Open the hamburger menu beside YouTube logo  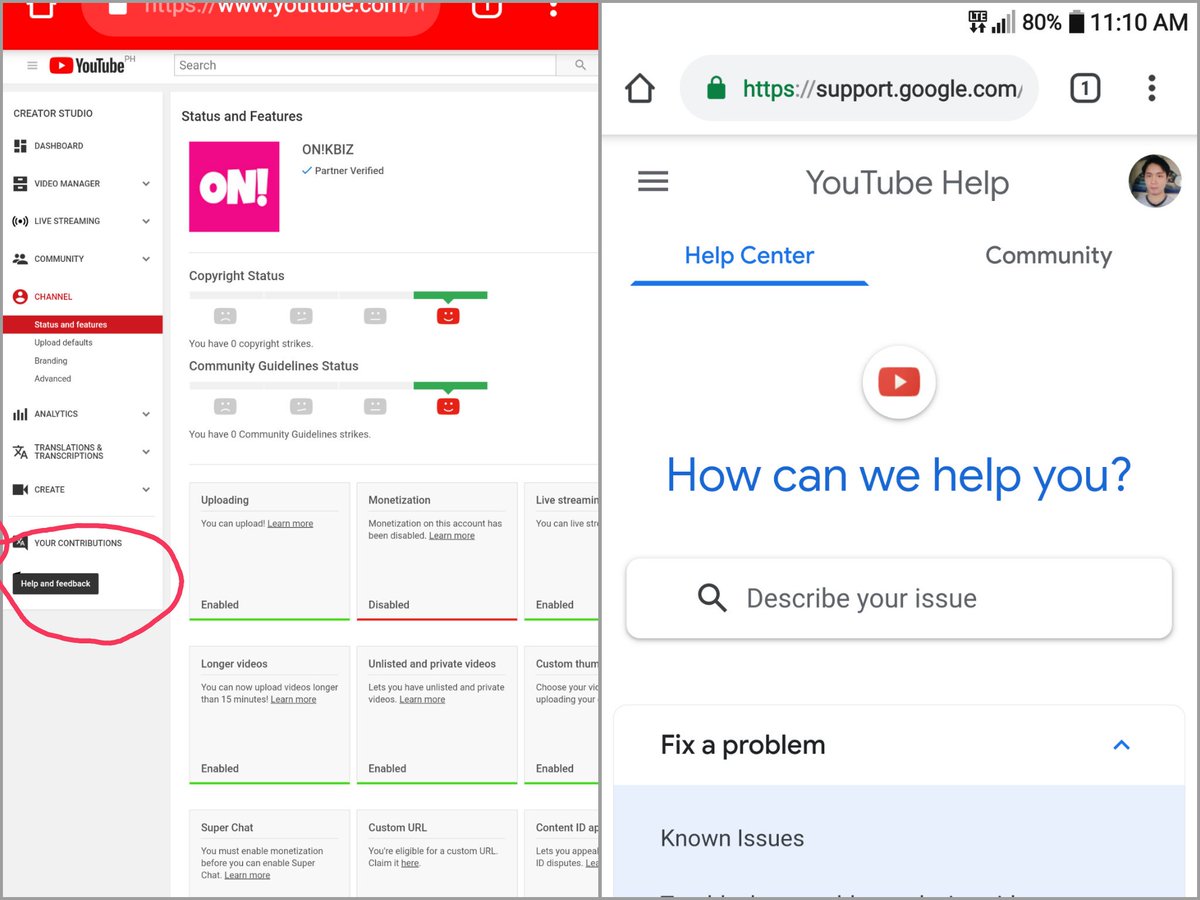click(x=32, y=66)
